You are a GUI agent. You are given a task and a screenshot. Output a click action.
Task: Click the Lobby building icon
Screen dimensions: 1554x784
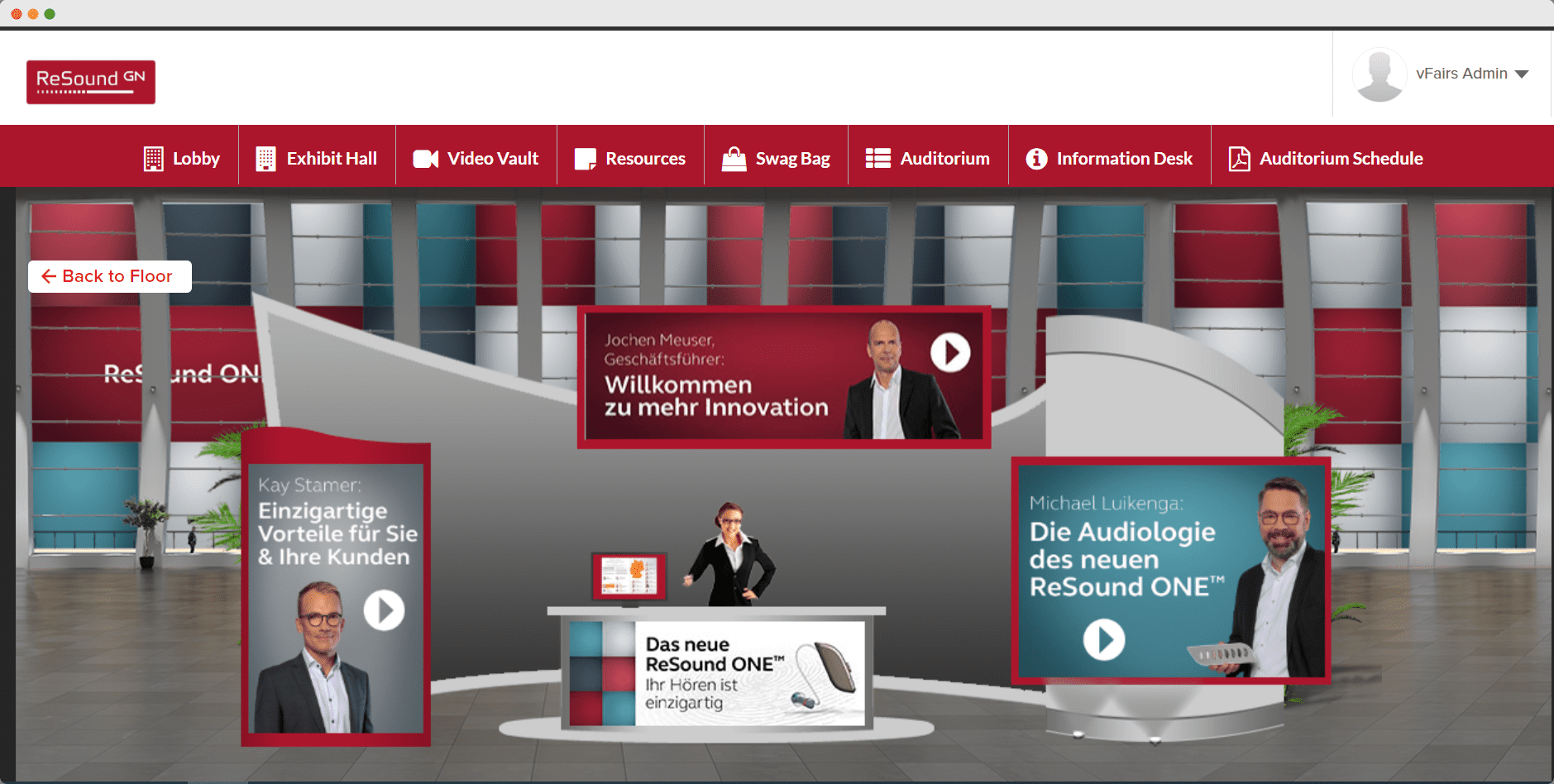[153, 159]
